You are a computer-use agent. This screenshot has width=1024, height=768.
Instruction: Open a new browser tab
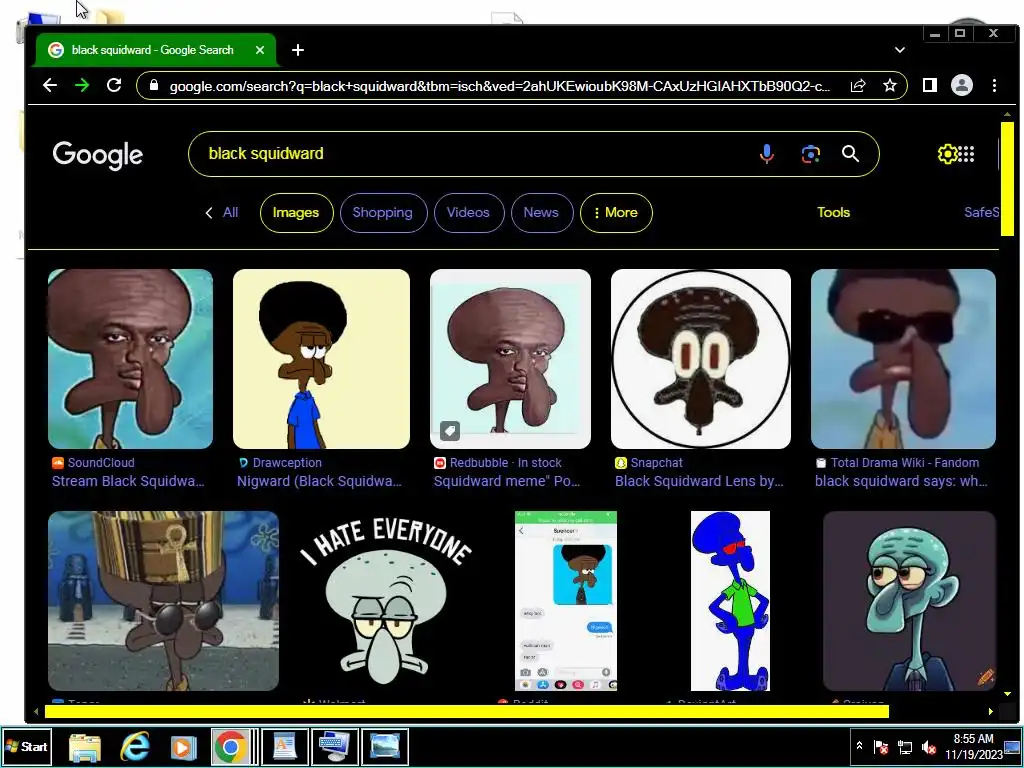pyautogui.click(x=298, y=50)
